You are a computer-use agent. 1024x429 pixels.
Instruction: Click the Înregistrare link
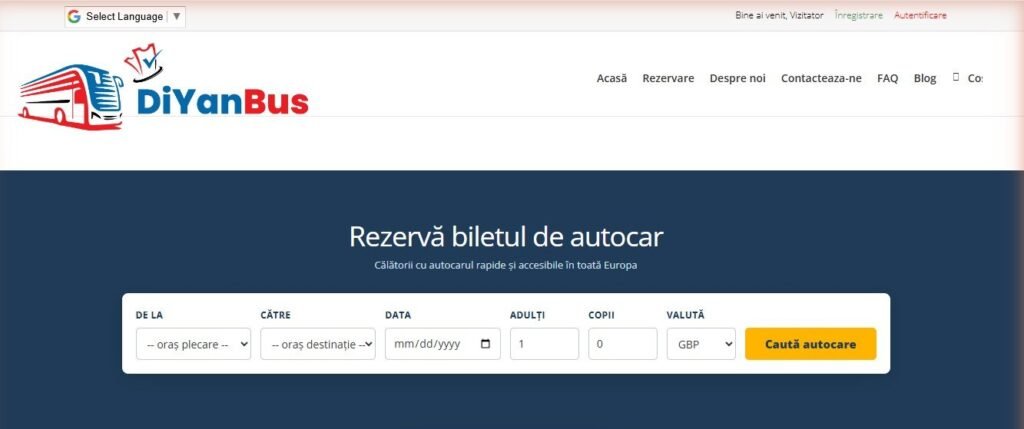858,15
